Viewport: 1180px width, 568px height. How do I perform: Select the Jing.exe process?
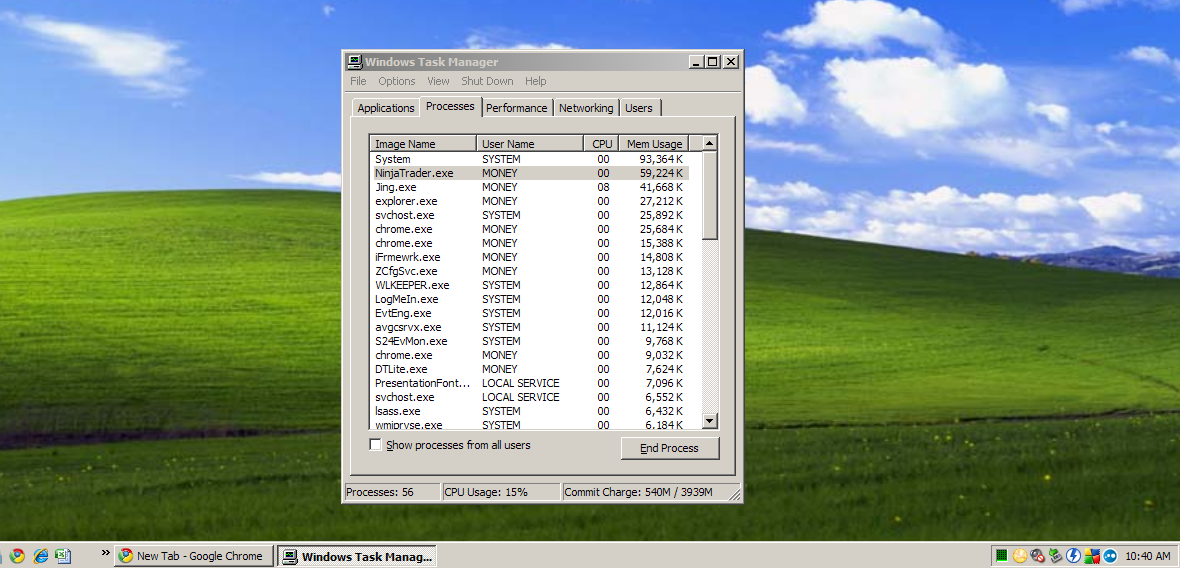[530, 187]
